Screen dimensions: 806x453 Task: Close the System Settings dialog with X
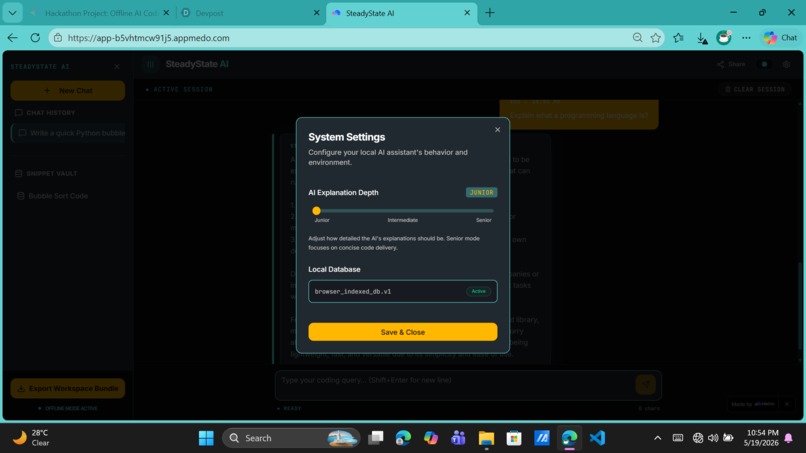(x=497, y=130)
